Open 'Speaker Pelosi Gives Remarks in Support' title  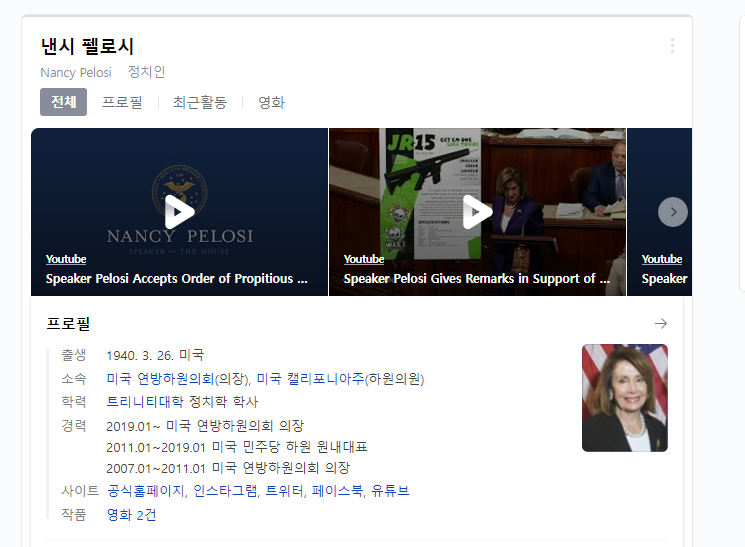(x=477, y=278)
